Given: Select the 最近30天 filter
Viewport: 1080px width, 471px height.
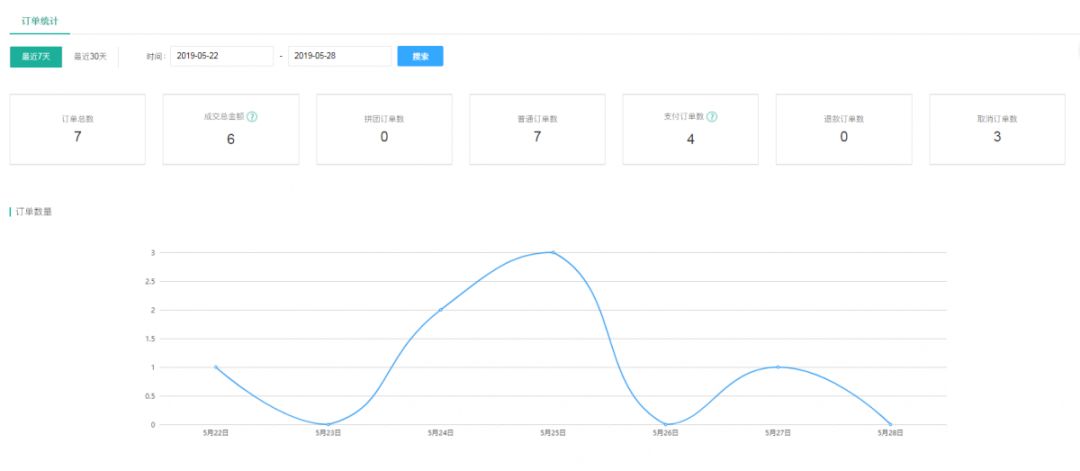Looking at the screenshot, I should tap(90, 56).
